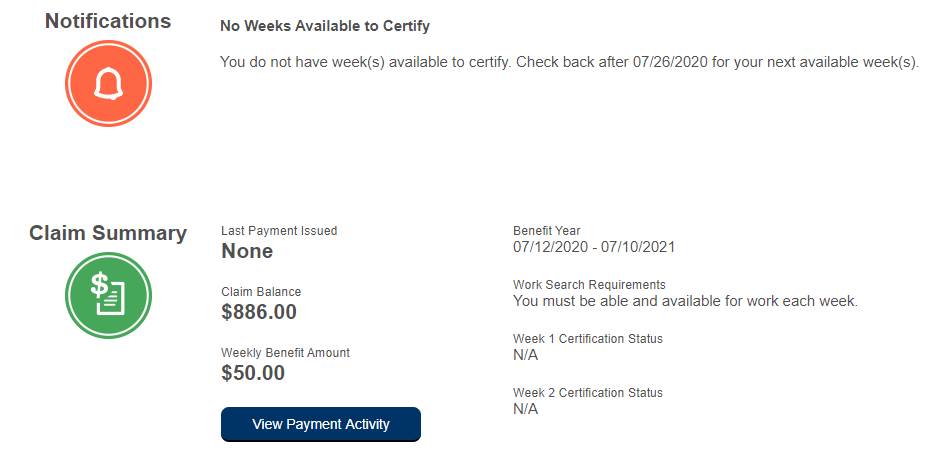Click the $886.00 claim balance amount
This screenshot has height=475, width=935.
[259, 312]
